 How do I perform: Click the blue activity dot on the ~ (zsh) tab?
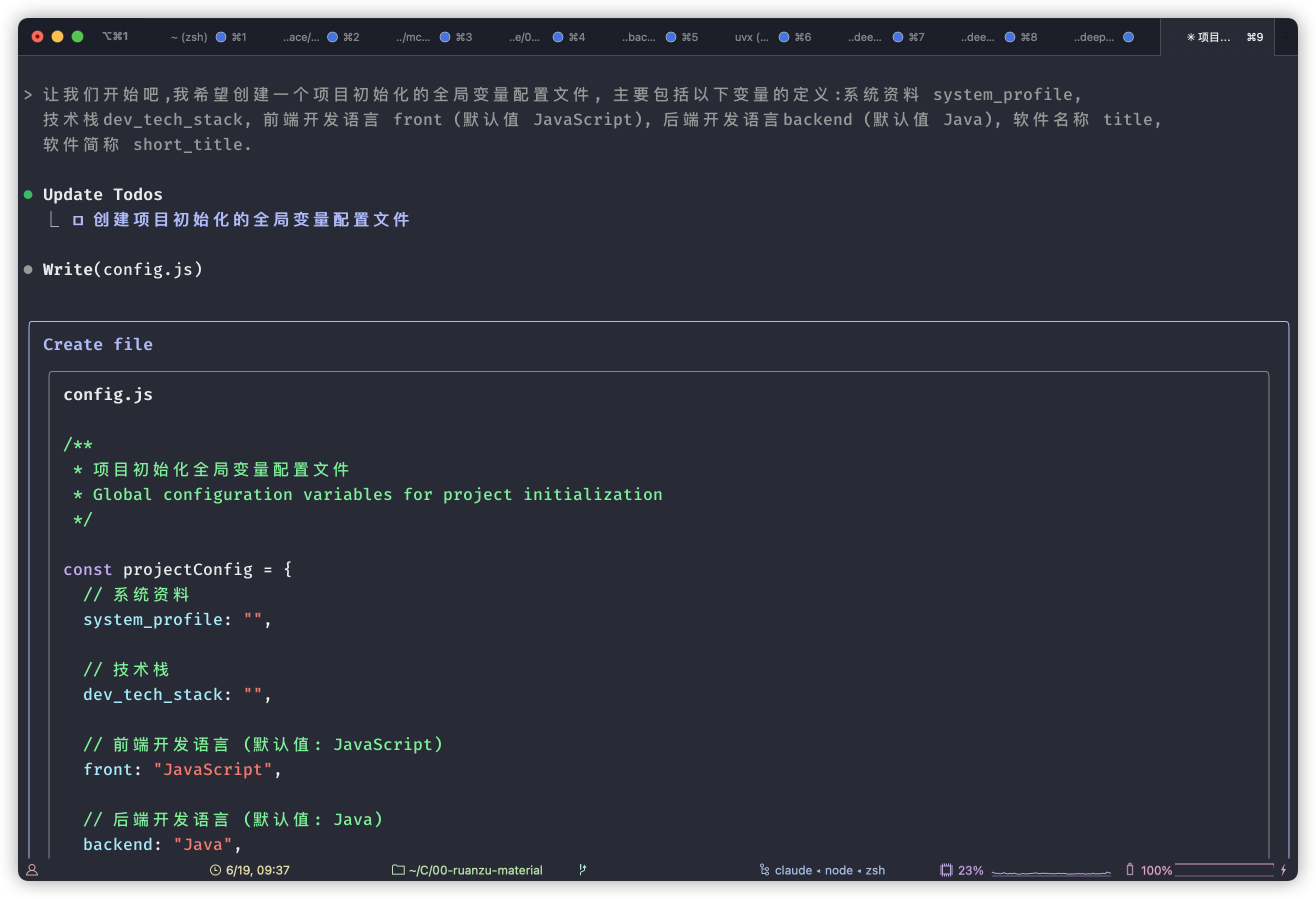tap(221, 37)
